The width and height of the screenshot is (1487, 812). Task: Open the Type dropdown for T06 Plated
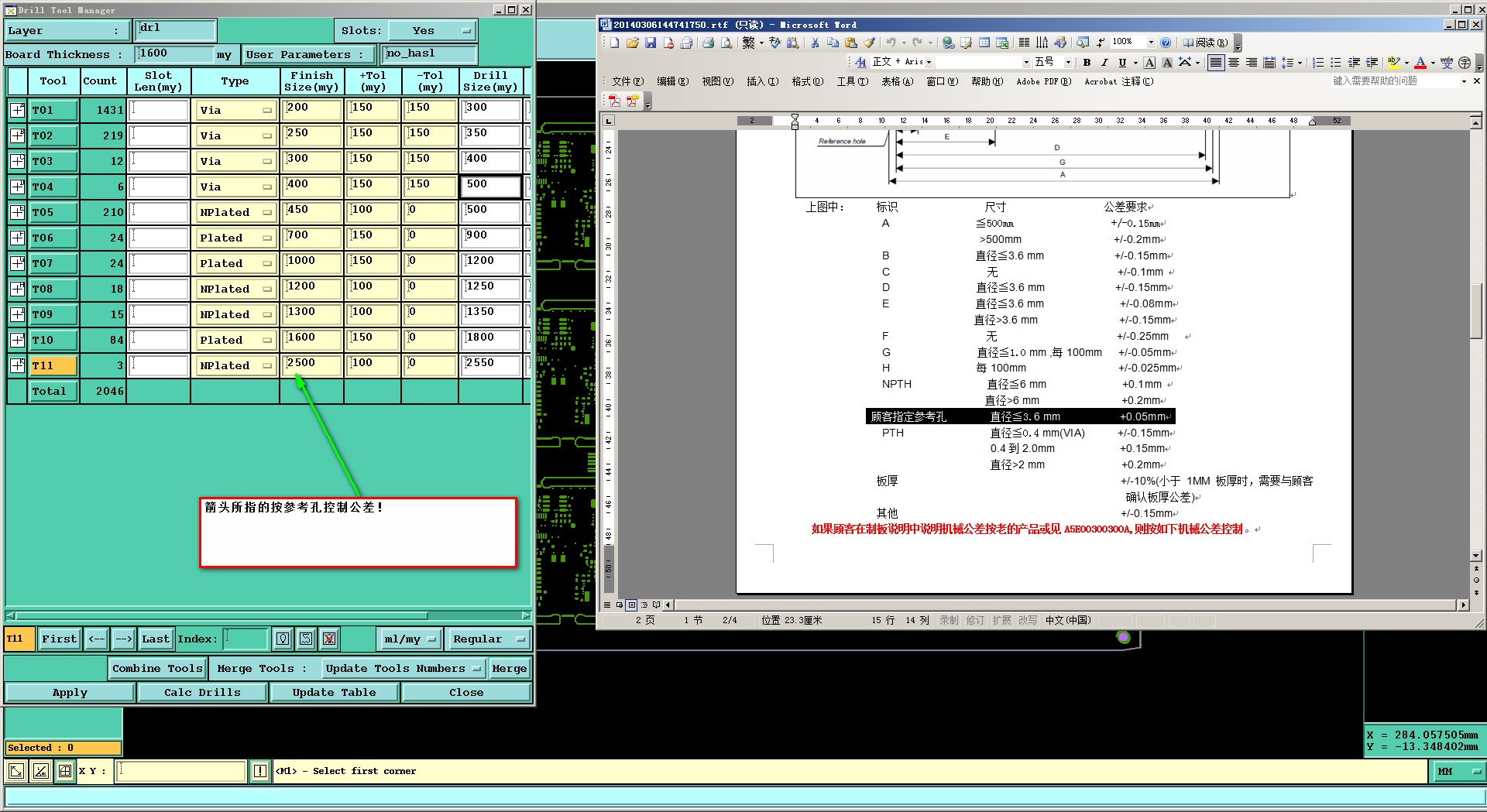click(x=235, y=238)
